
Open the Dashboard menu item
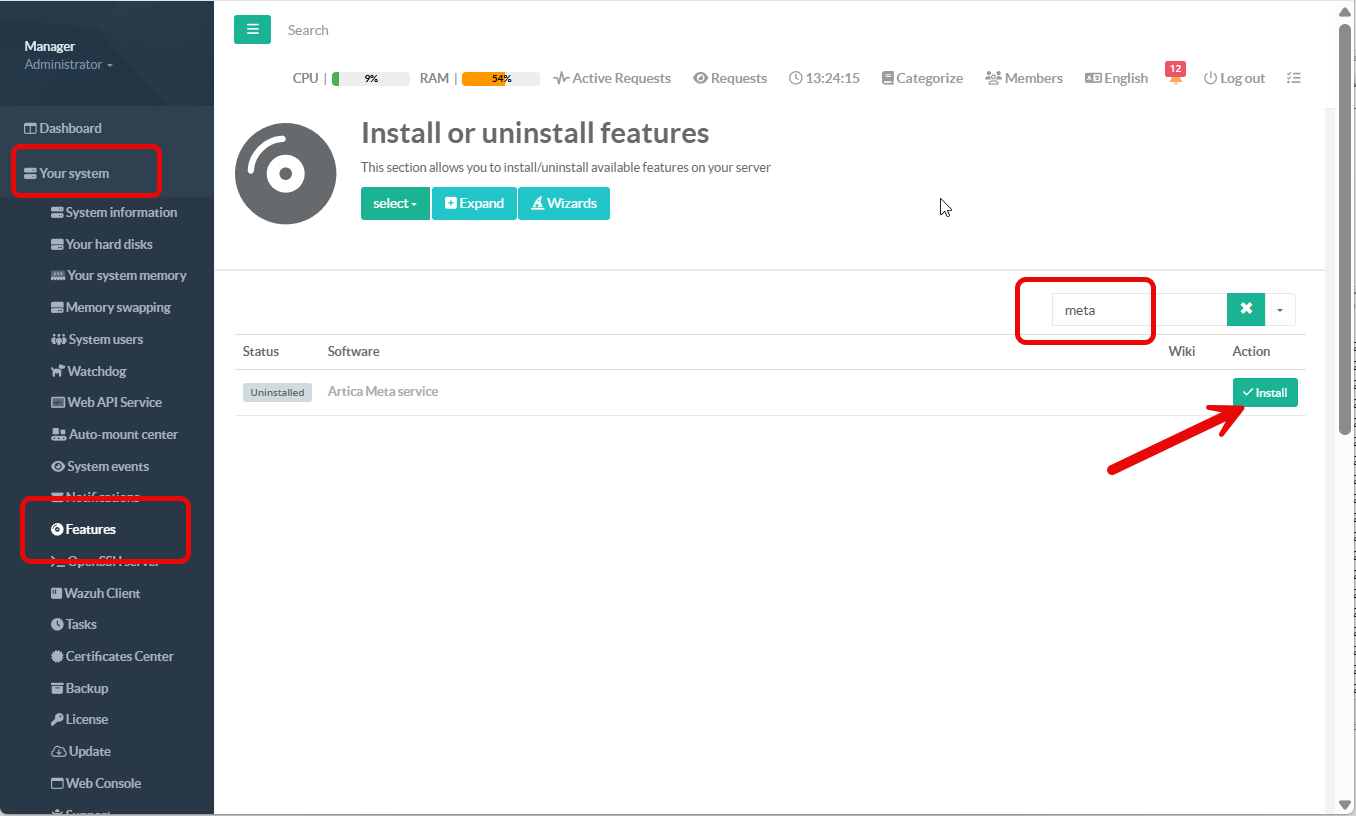coord(70,128)
